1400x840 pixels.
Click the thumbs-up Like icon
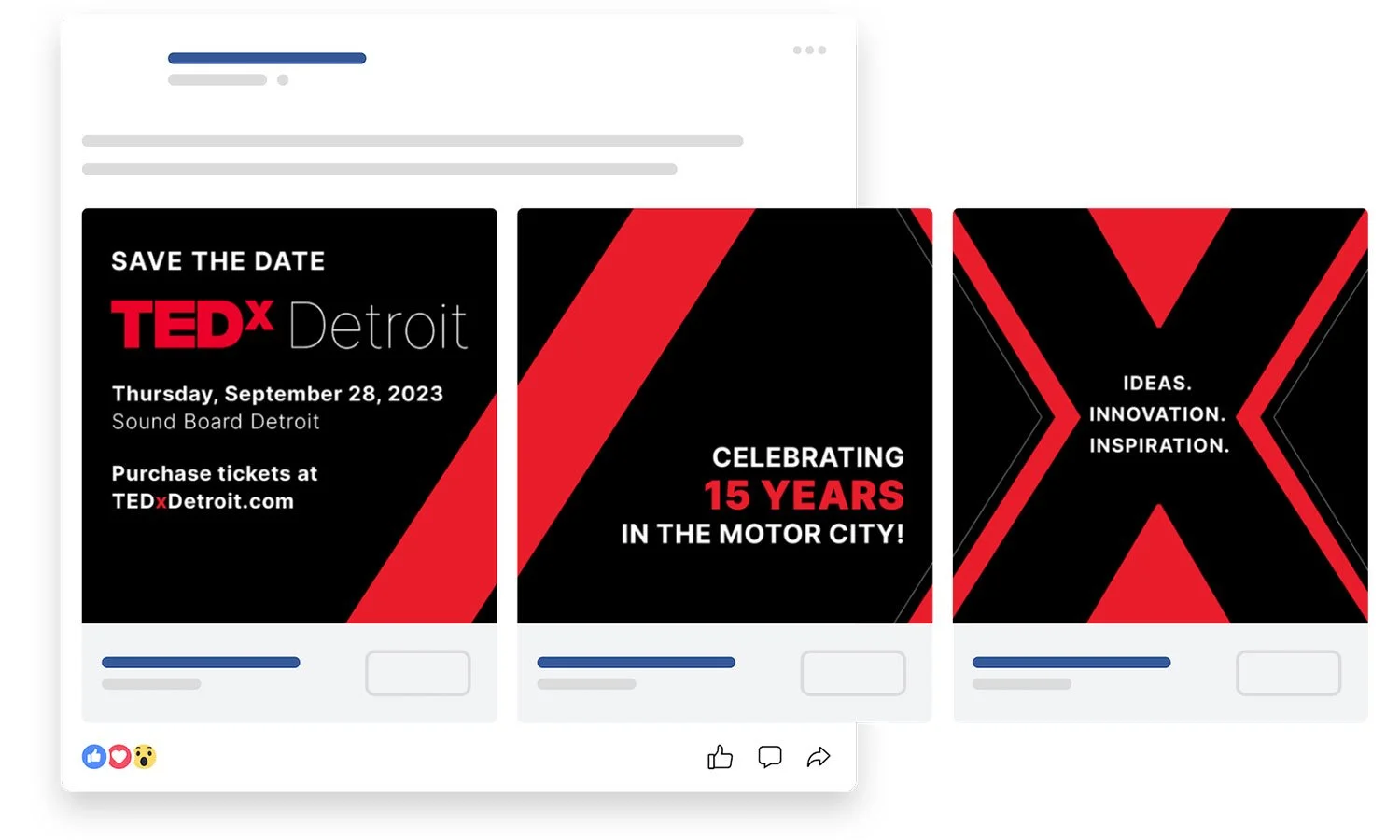point(720,757)
